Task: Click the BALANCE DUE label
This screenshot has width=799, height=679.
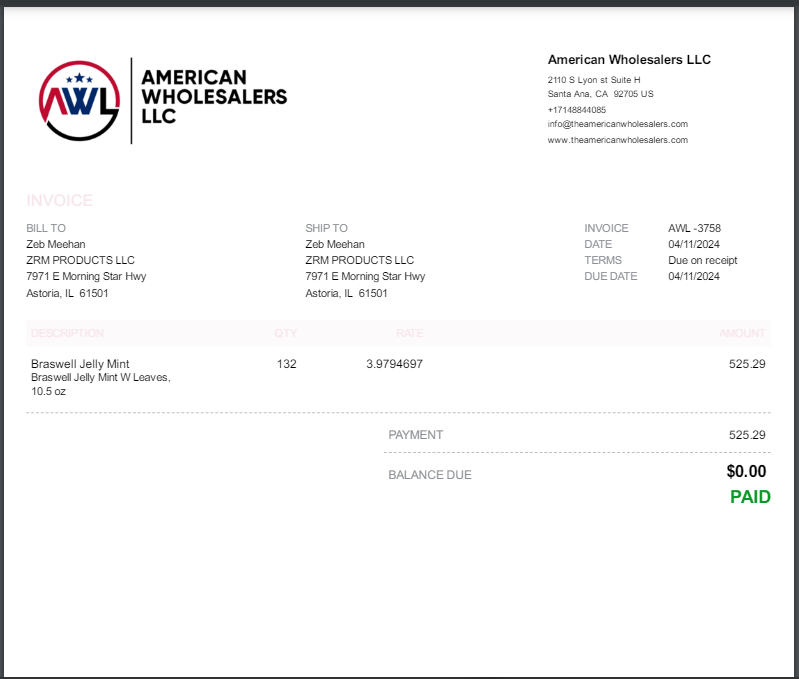Action: coord(430,475)
